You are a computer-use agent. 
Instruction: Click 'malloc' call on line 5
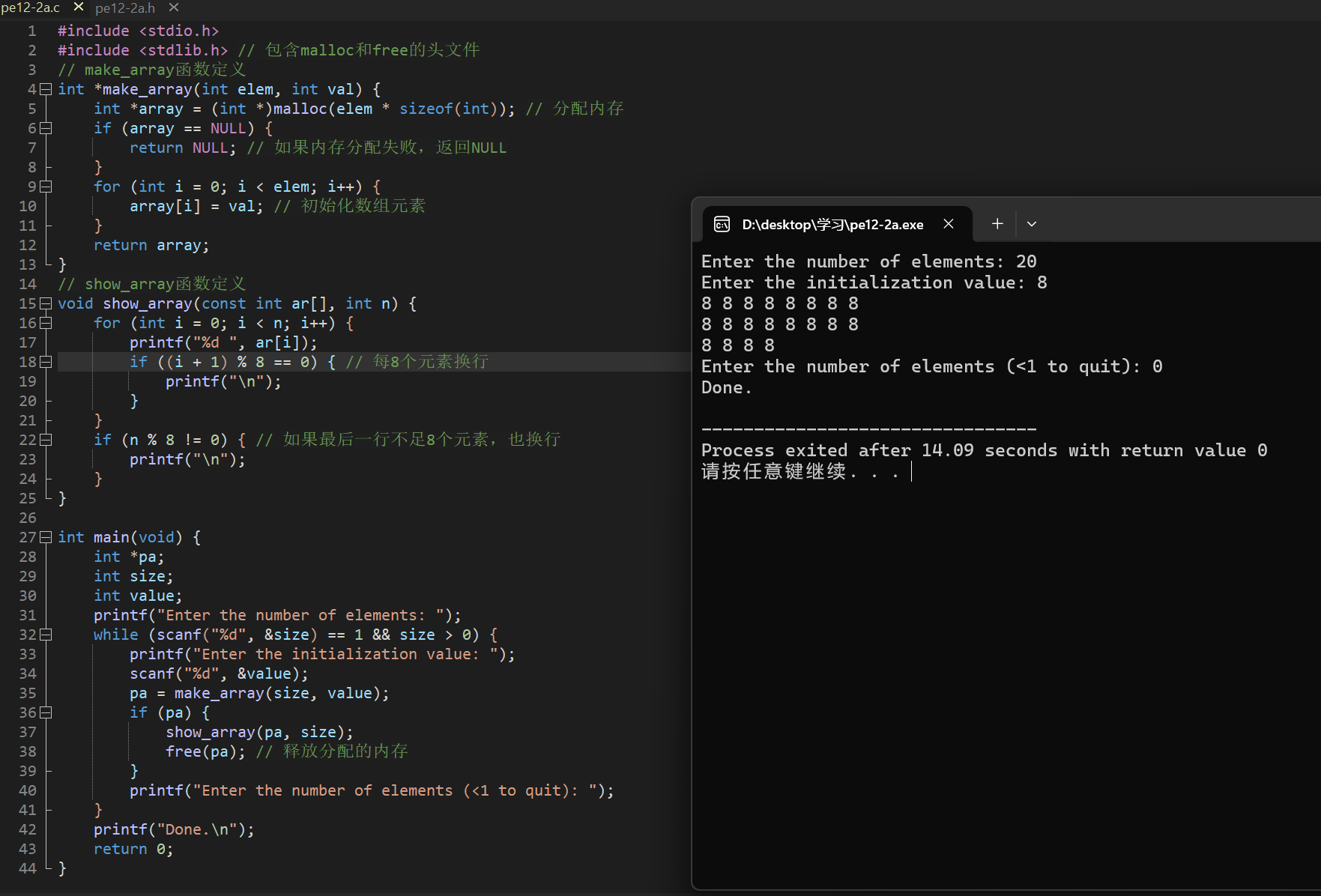[x=300, y=109]
